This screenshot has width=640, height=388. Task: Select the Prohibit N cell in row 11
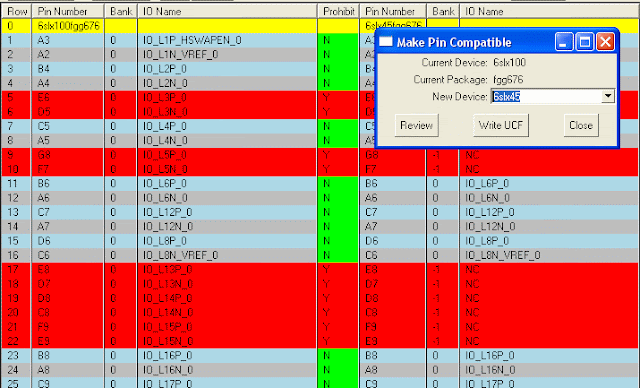[x=338, y=184]
